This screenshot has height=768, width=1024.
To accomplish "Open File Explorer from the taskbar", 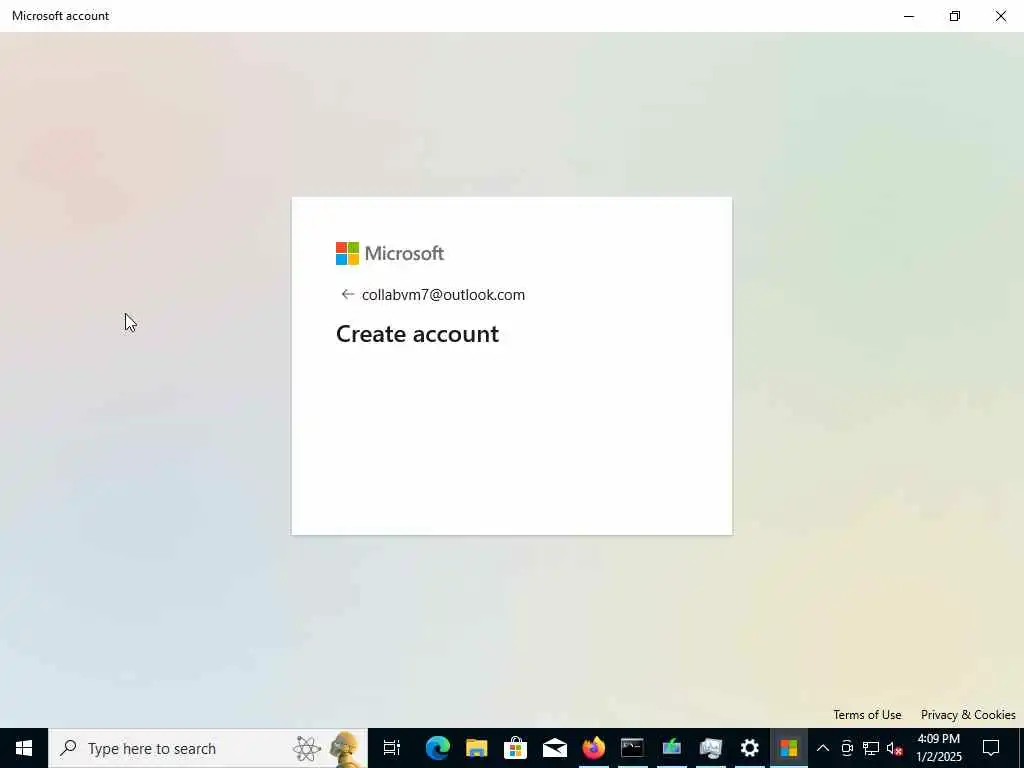I will 476,748.
